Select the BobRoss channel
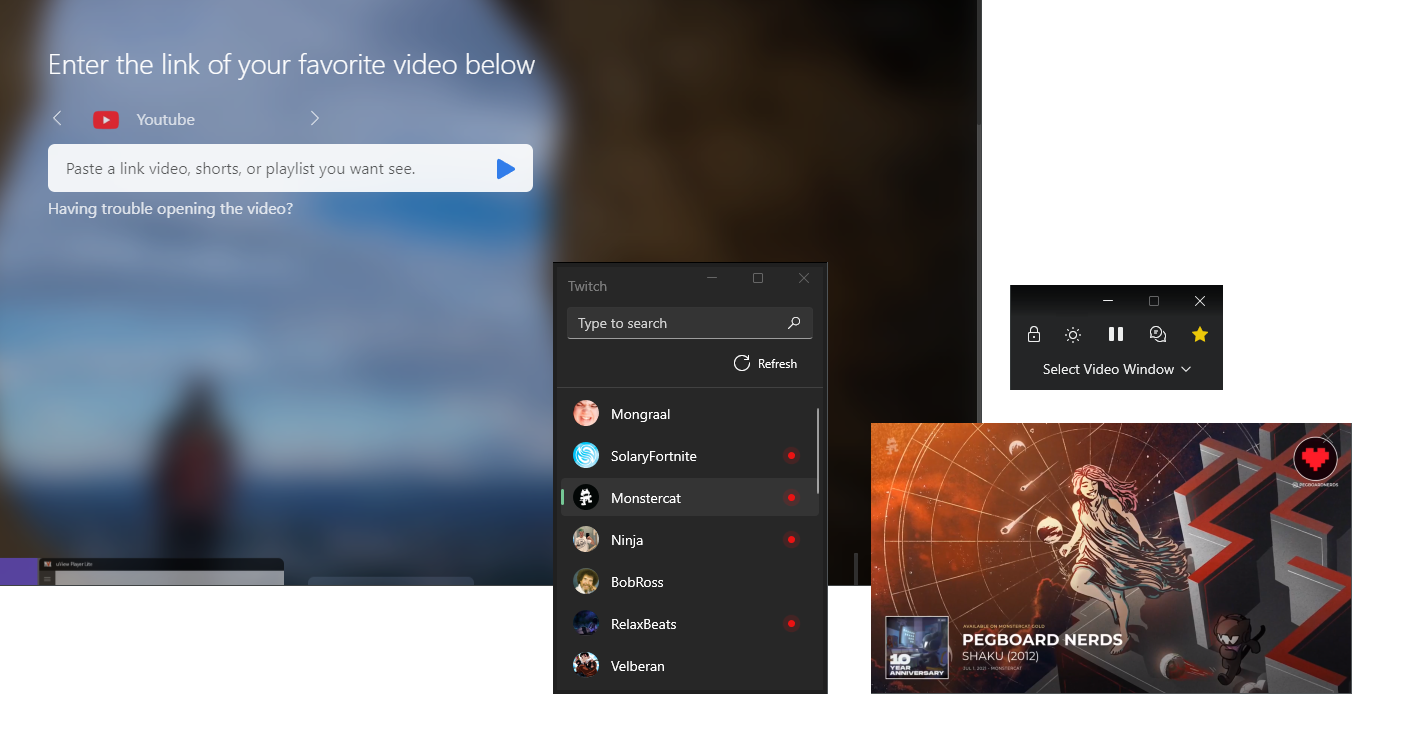This screenshot has width=1426, height=751. pyautogui.click(x=690, y=582)
